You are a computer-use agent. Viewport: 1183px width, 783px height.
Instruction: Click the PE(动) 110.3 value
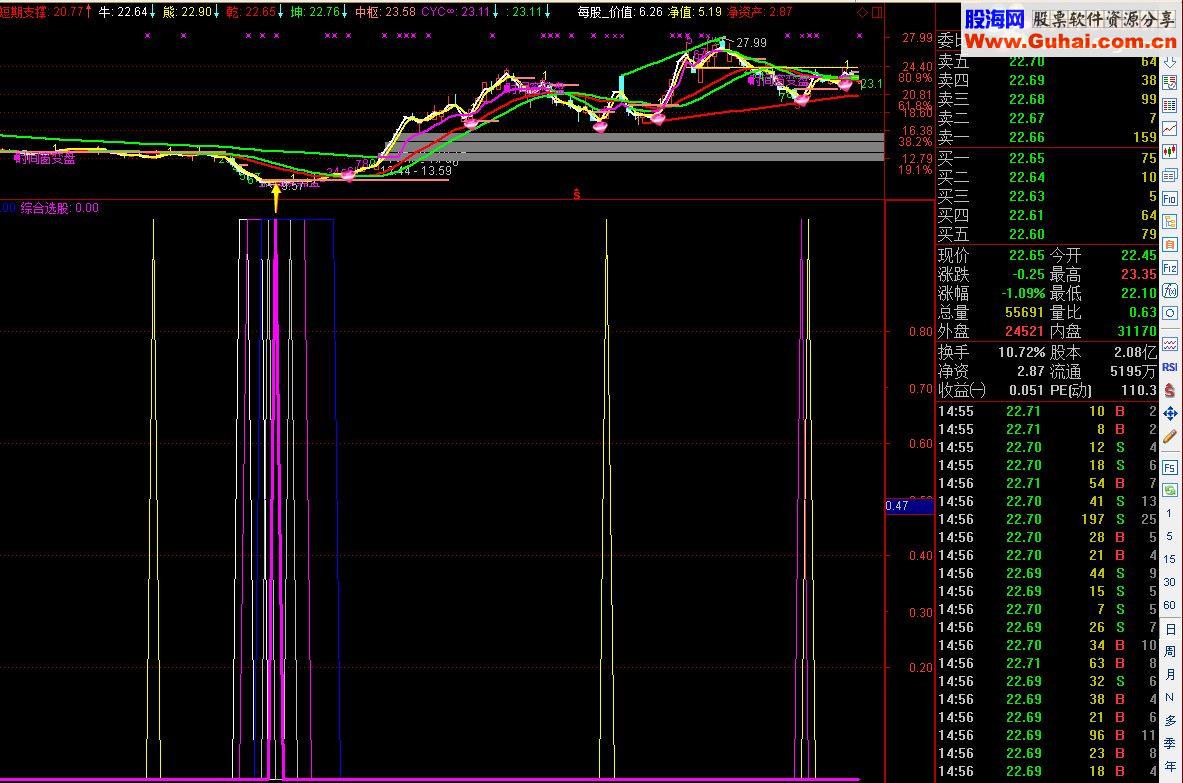point(1139,391)
